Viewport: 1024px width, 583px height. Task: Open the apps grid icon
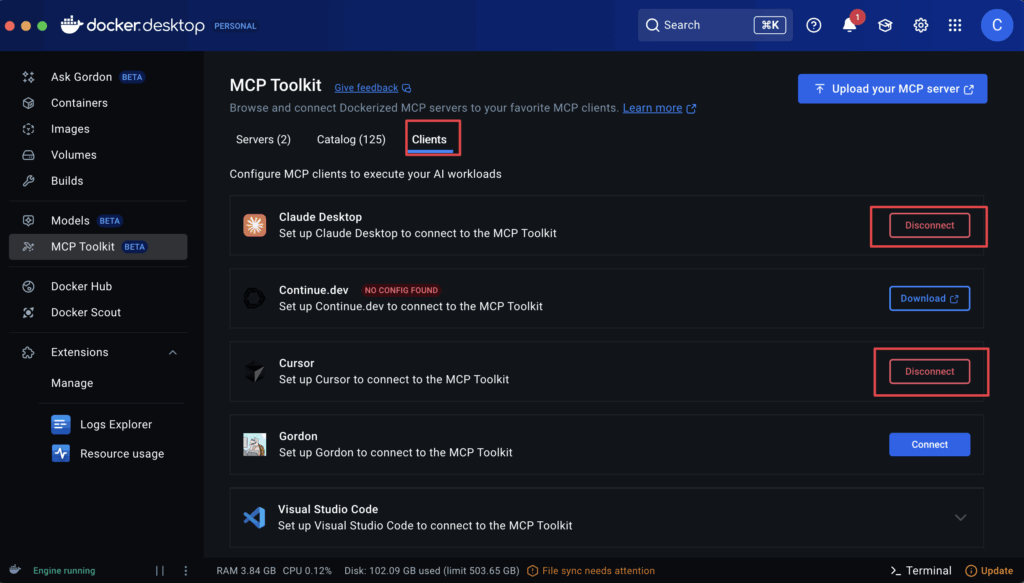pyautogui.click(x=955, y=25)
